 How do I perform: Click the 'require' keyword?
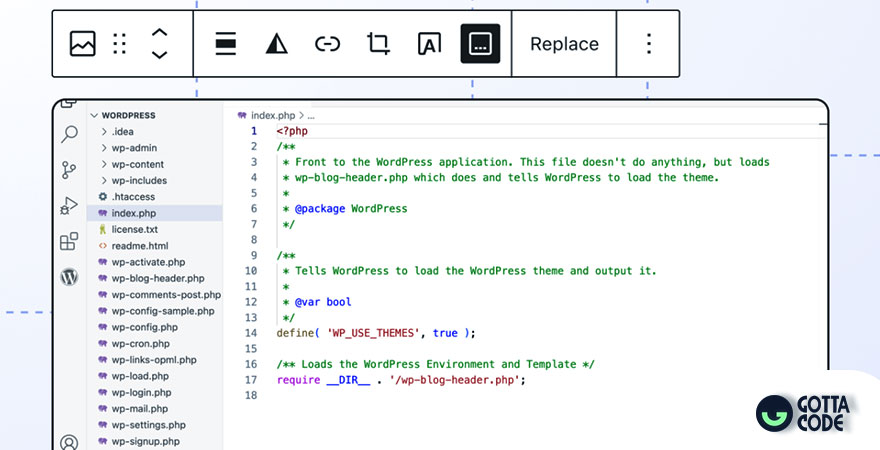point(299,380)
